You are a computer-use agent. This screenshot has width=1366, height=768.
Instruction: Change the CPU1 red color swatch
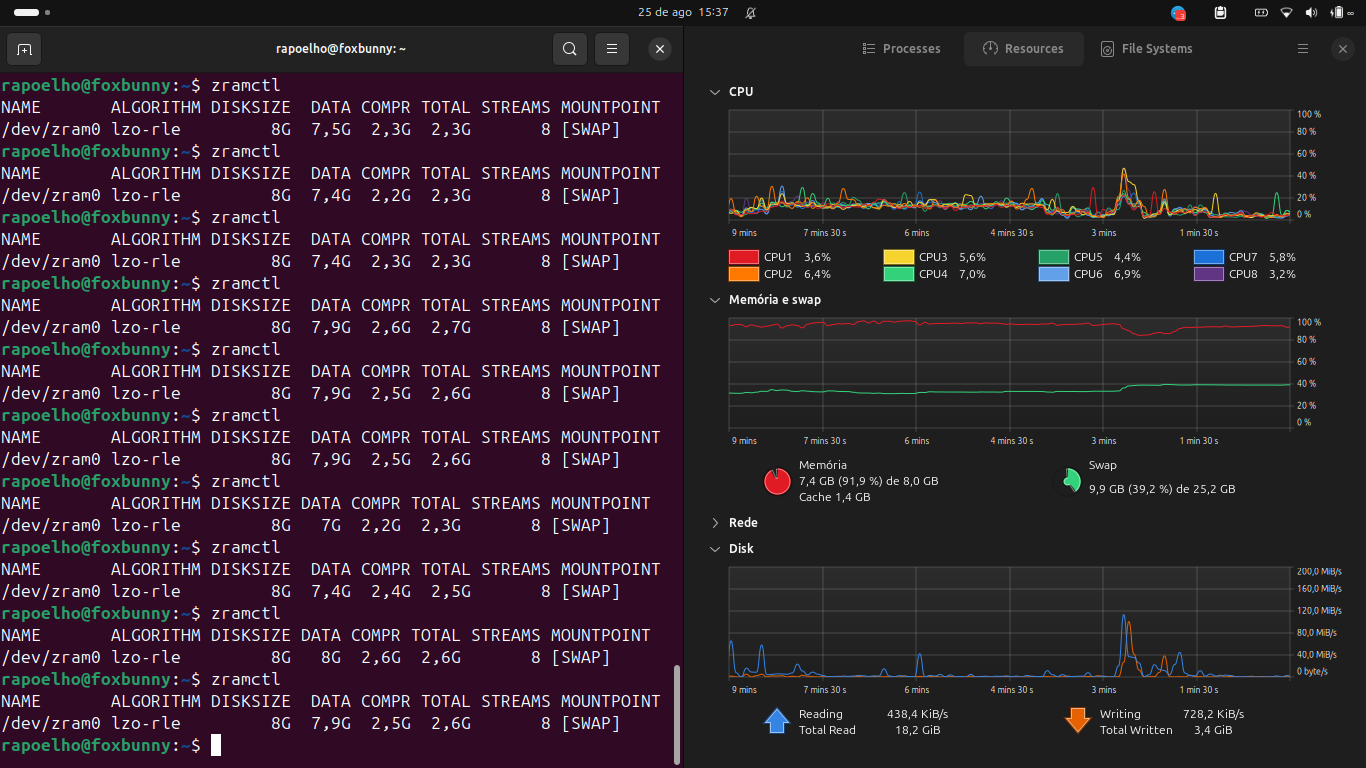pyautogui.click(x=744, y=257)
